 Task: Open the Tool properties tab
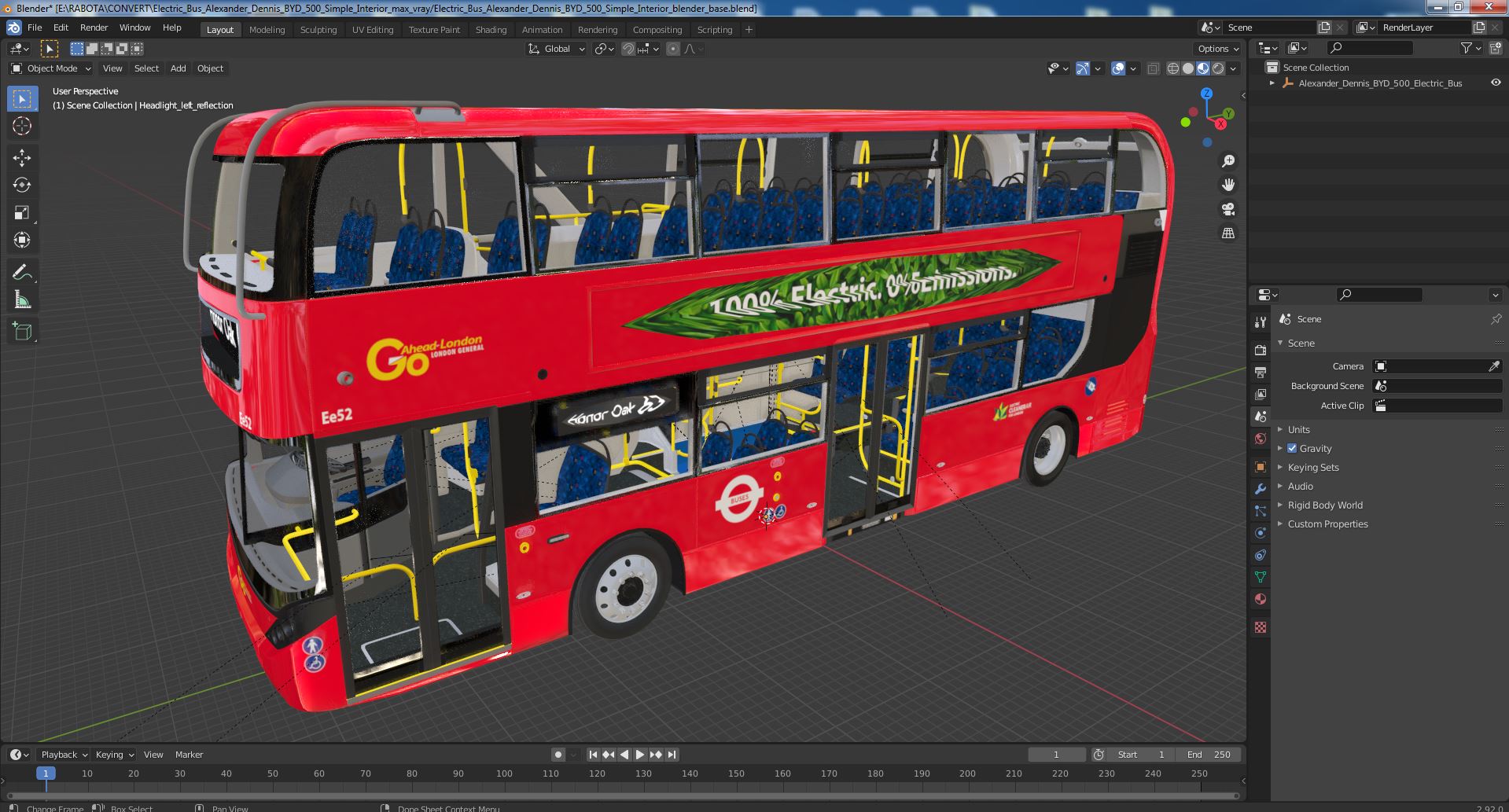1261,321
